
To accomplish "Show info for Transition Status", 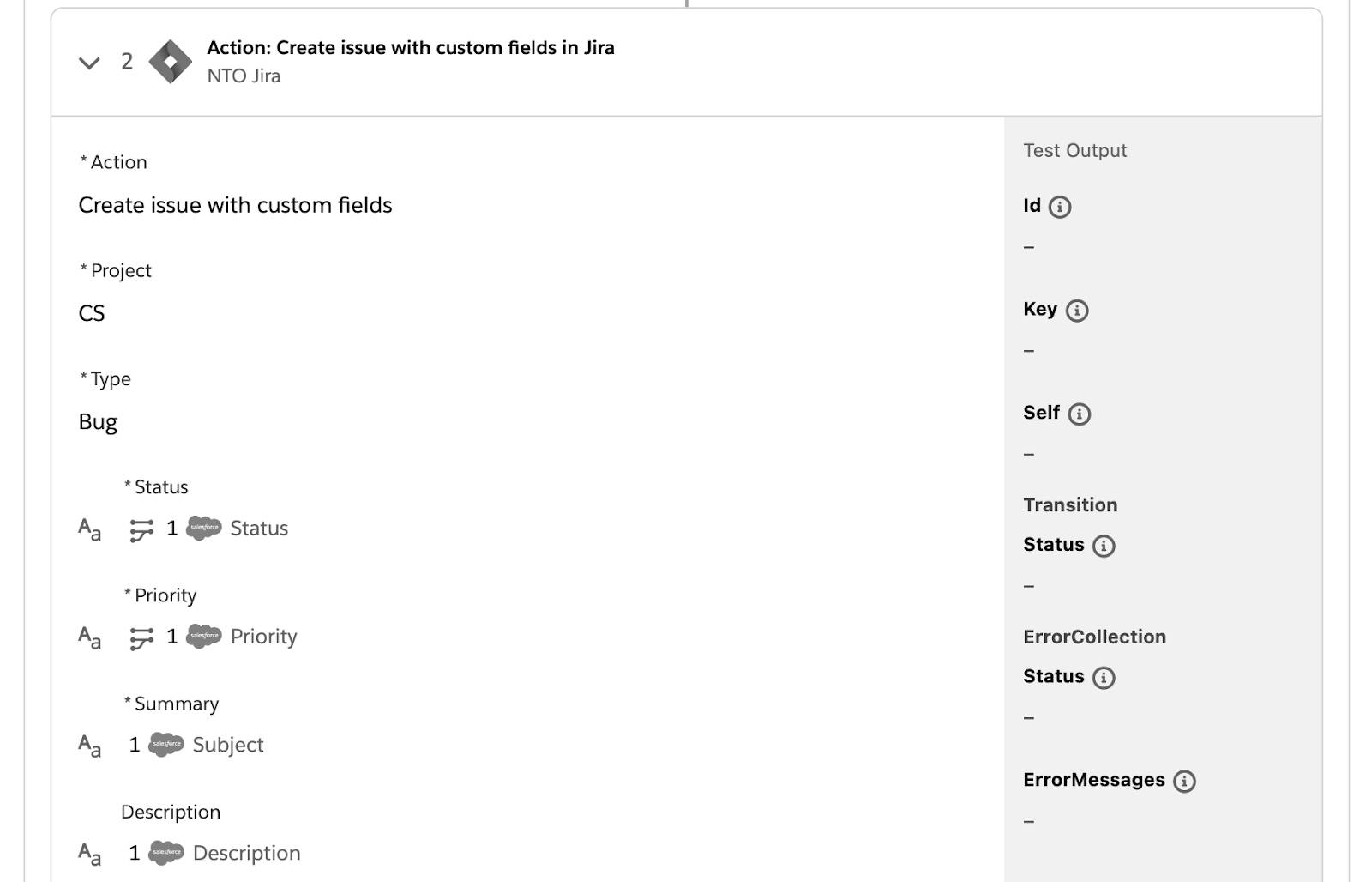I will click(1104, 546).
